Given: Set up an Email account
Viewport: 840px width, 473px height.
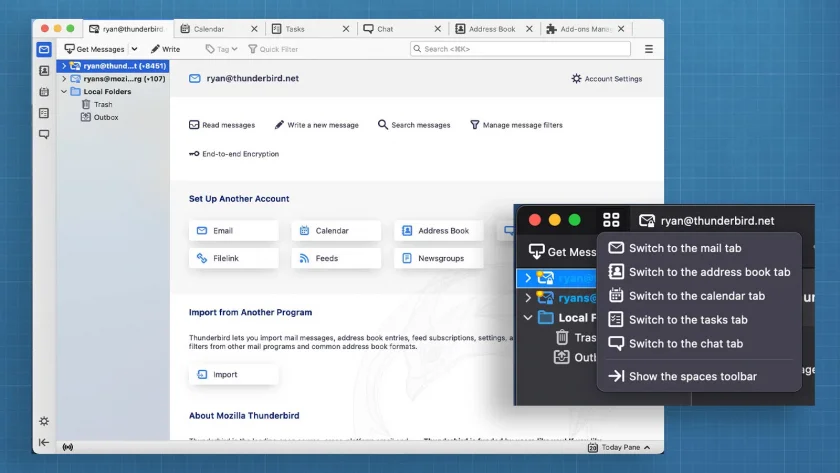Looking at the screenshot, I should tap(234, 231).
